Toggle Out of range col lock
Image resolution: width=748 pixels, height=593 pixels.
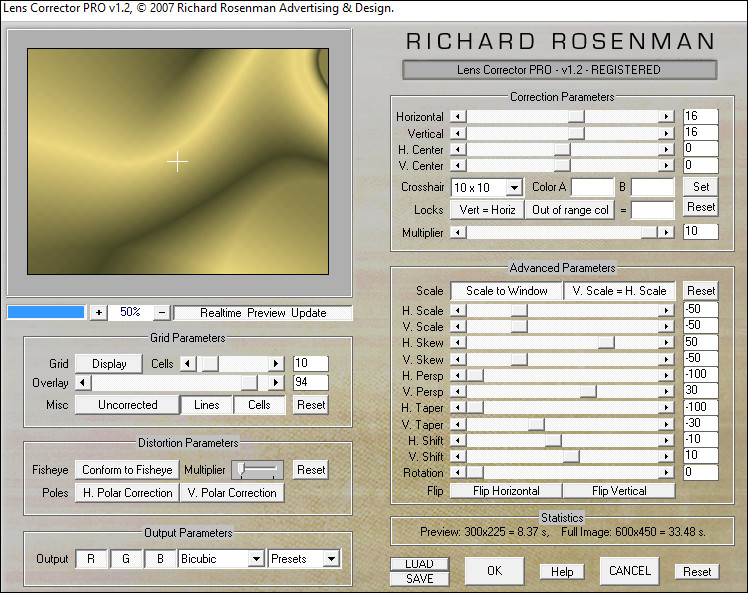pos(570,210)
